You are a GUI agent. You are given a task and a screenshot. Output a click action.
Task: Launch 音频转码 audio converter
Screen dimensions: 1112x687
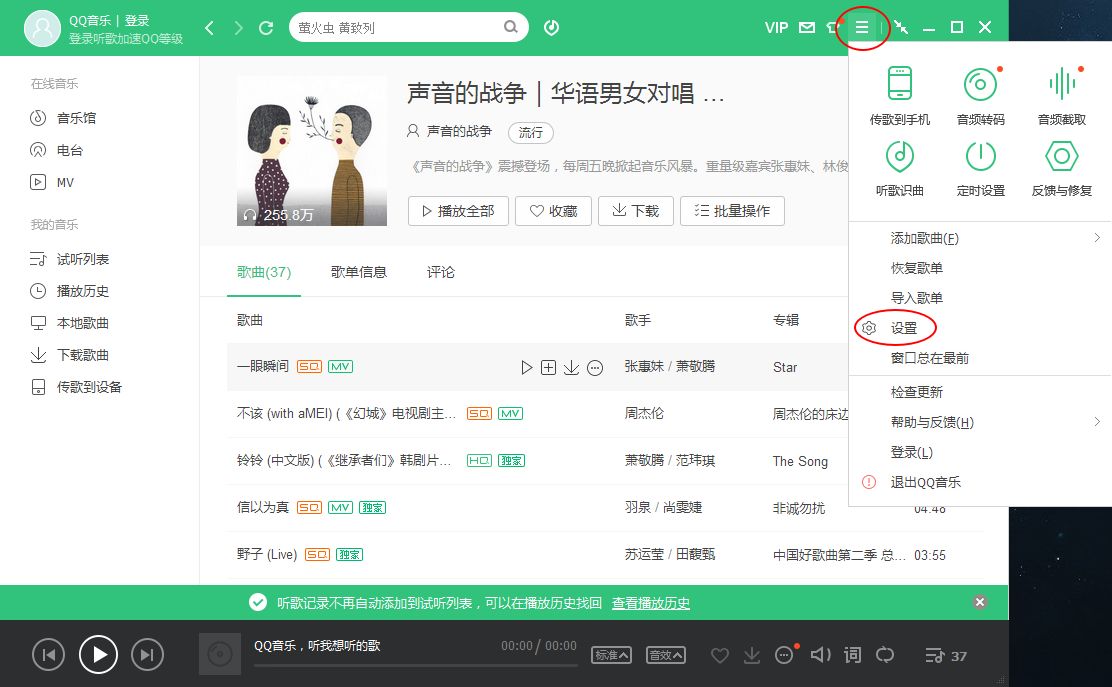coord(980,96)
